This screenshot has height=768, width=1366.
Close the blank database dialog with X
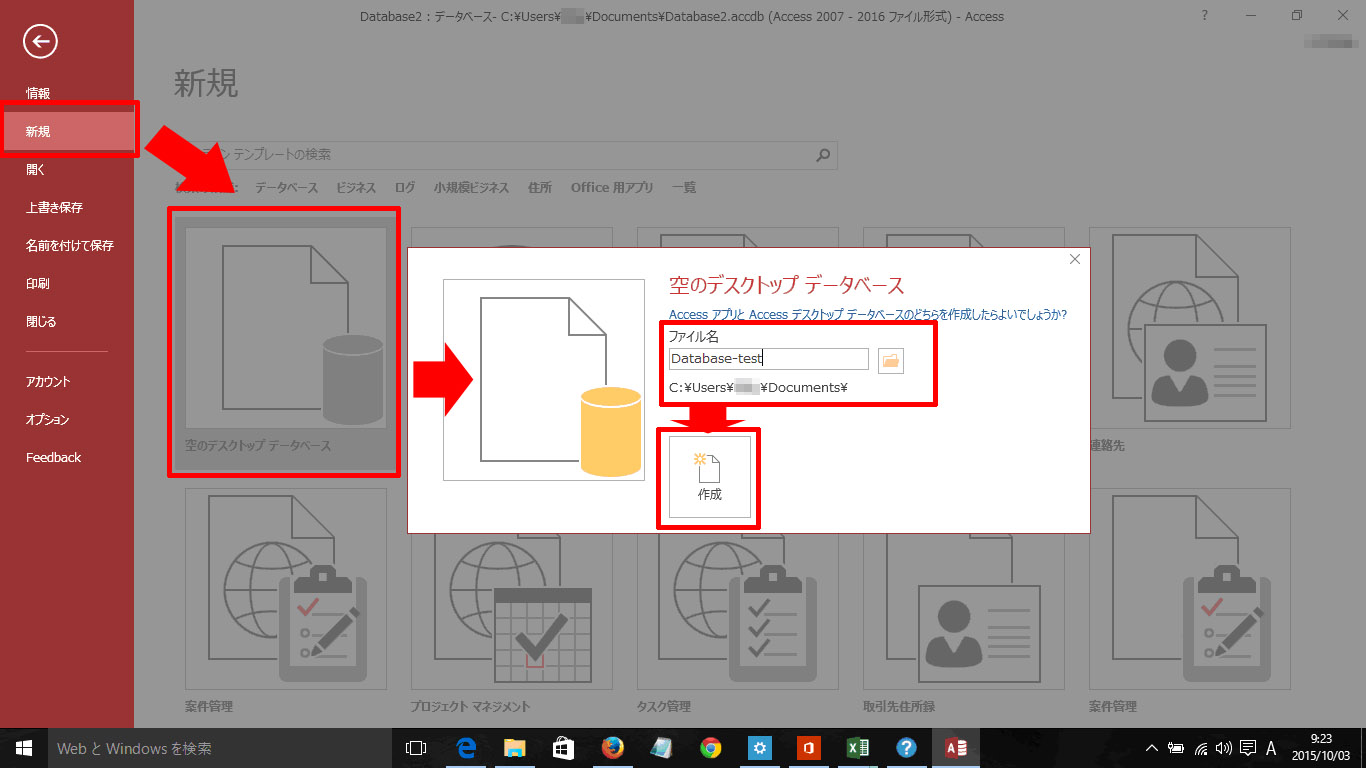(1075, 259)
